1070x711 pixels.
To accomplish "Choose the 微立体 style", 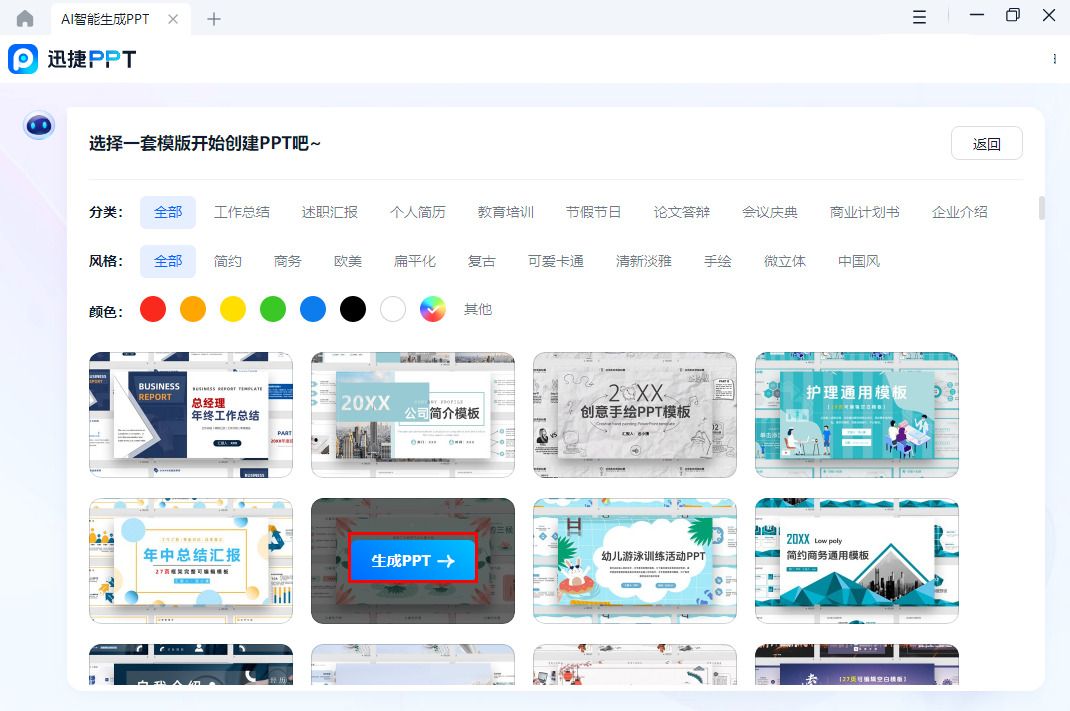I will pos(785,261).
